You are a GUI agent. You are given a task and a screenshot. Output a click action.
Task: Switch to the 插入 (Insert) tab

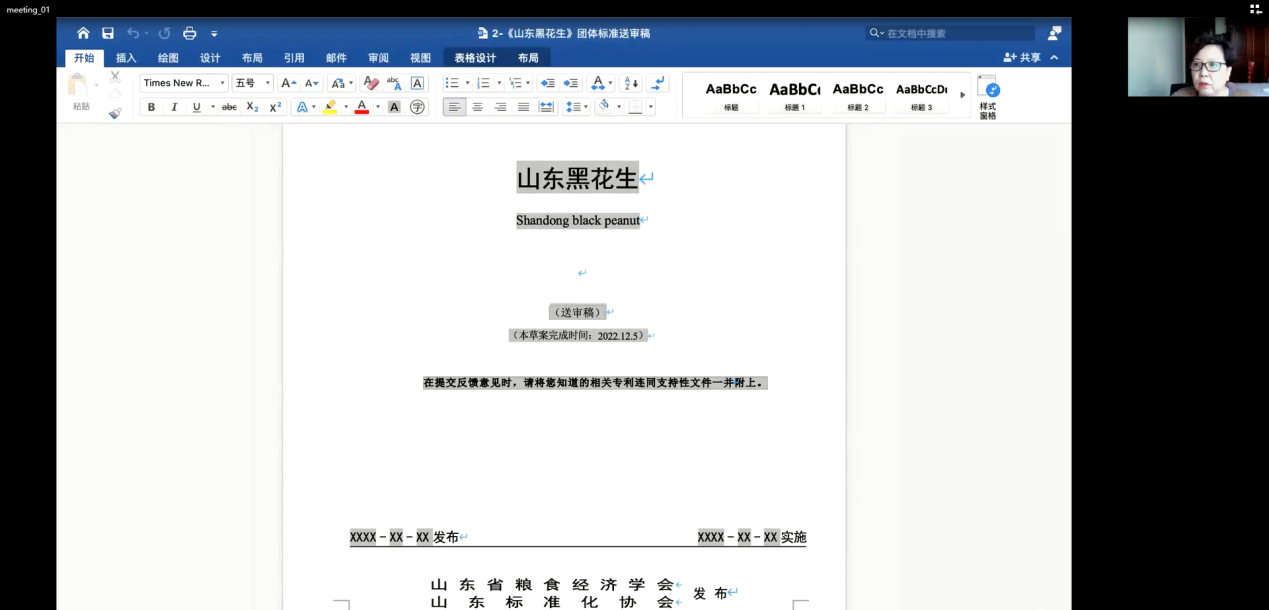[126, 58]
